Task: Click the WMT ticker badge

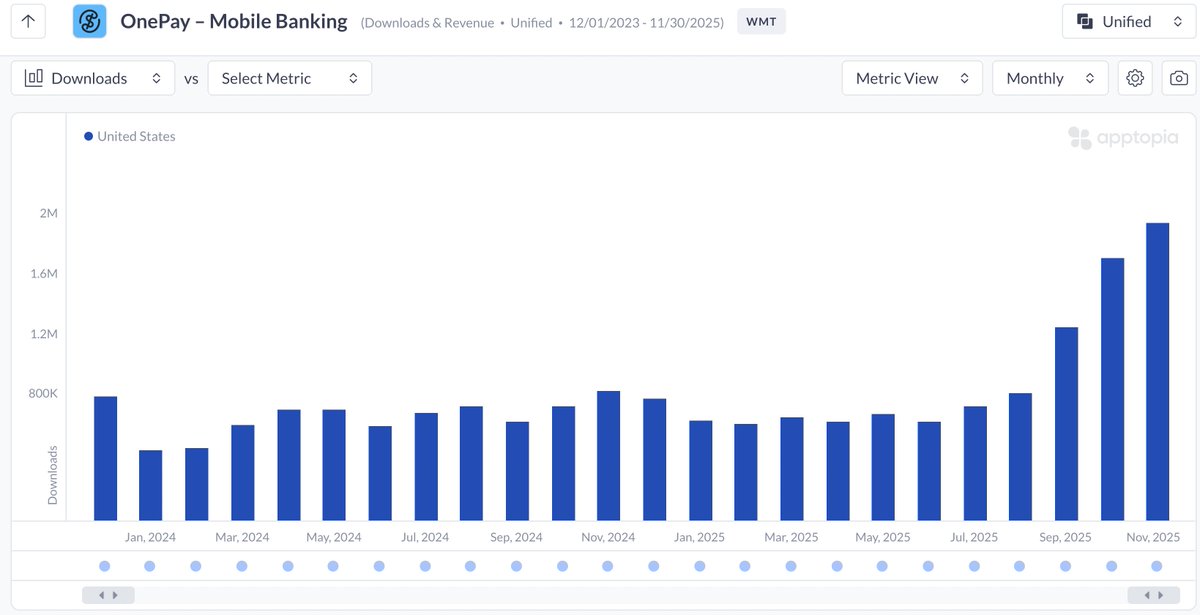Action: 761,21
